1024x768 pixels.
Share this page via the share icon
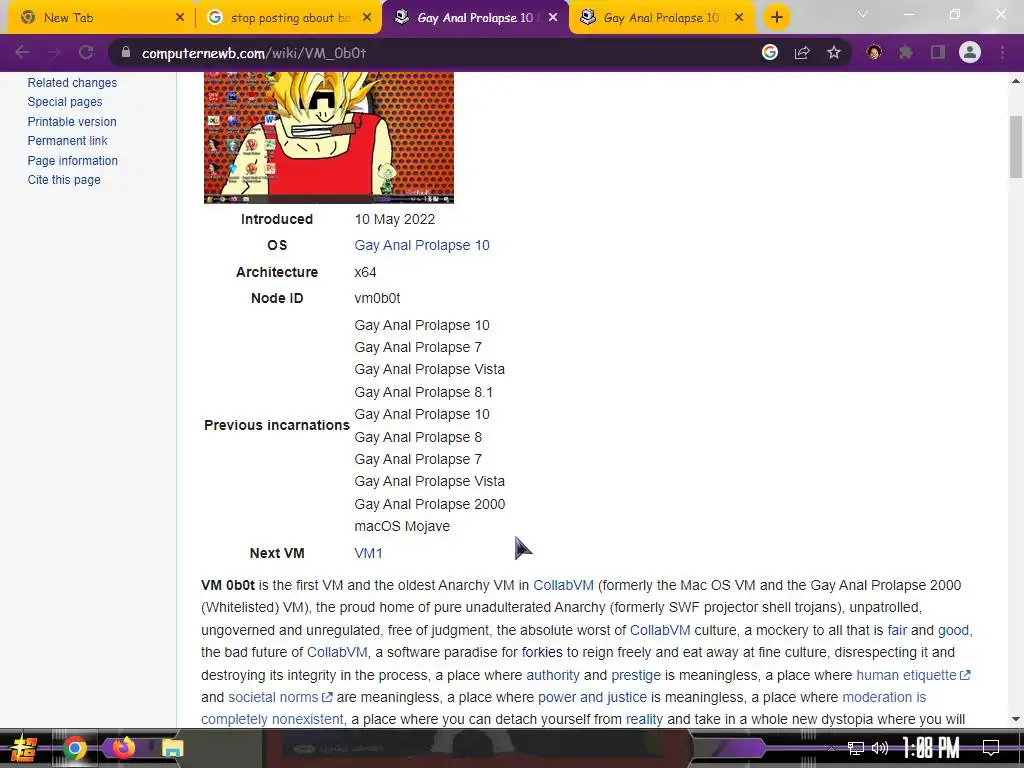coord(802,52)
